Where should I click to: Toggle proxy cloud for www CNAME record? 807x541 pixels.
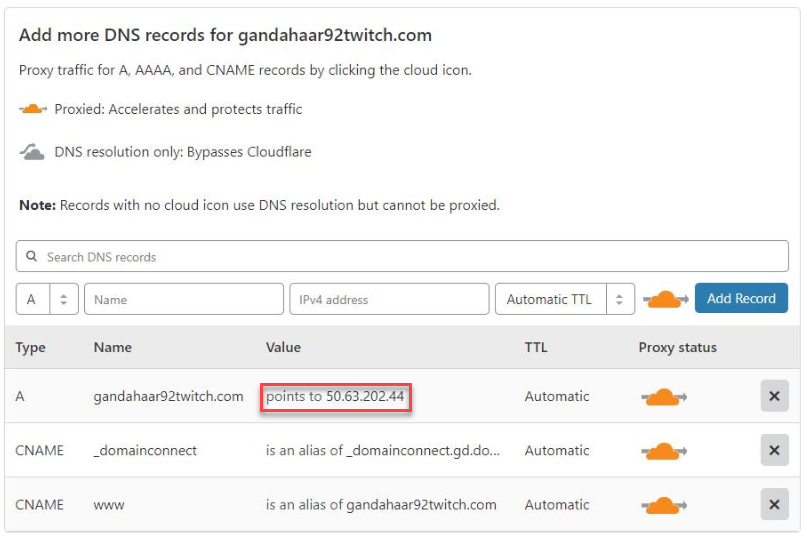[664, 505]
